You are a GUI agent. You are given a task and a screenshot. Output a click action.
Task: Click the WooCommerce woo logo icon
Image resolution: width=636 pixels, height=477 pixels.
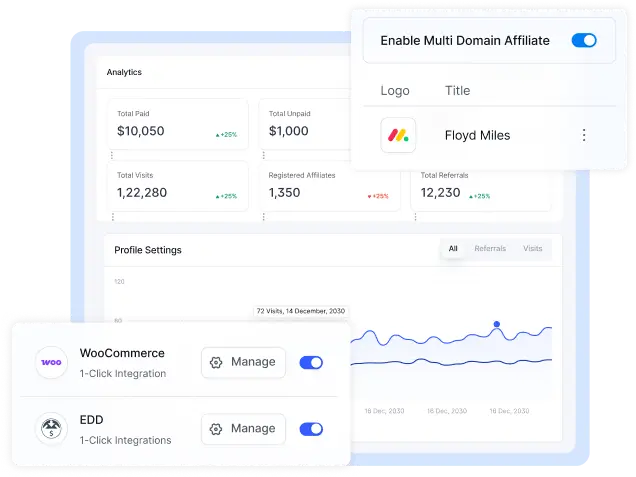coord(51,362)
